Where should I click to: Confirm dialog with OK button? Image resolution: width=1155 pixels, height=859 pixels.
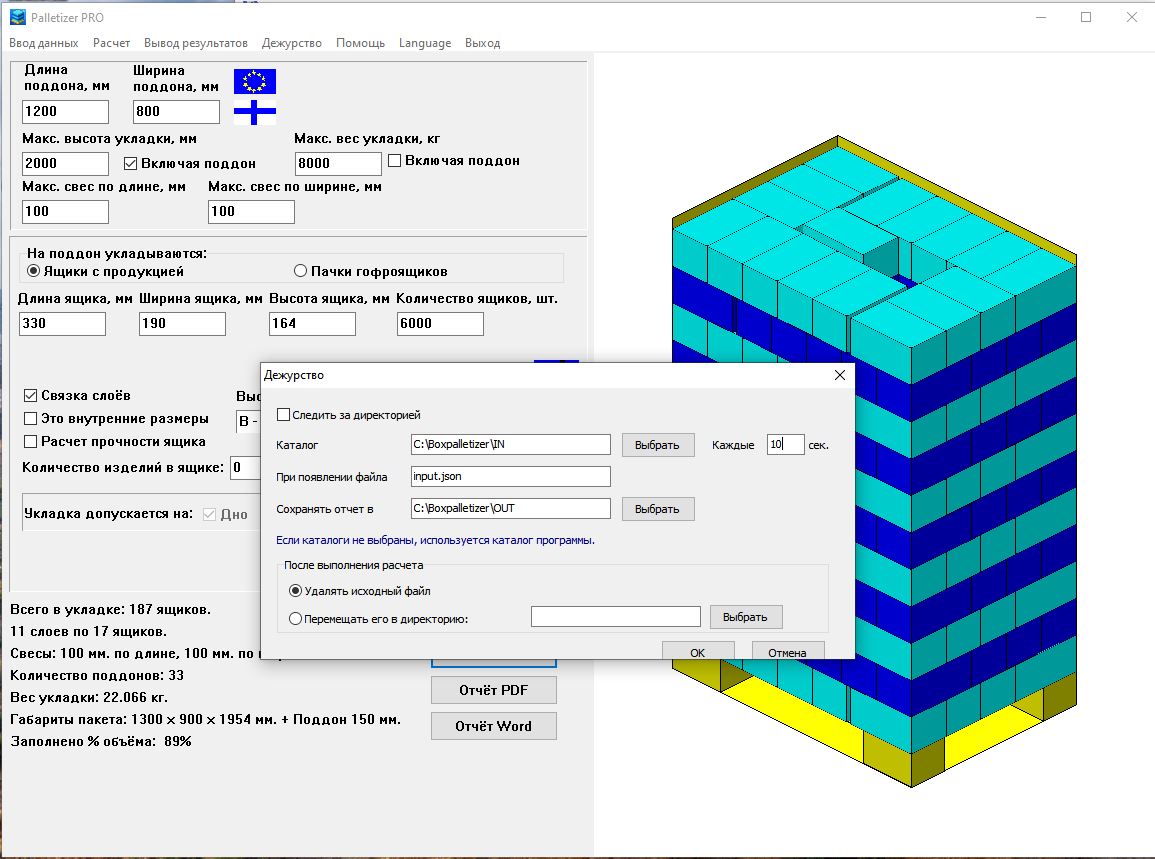698,651
